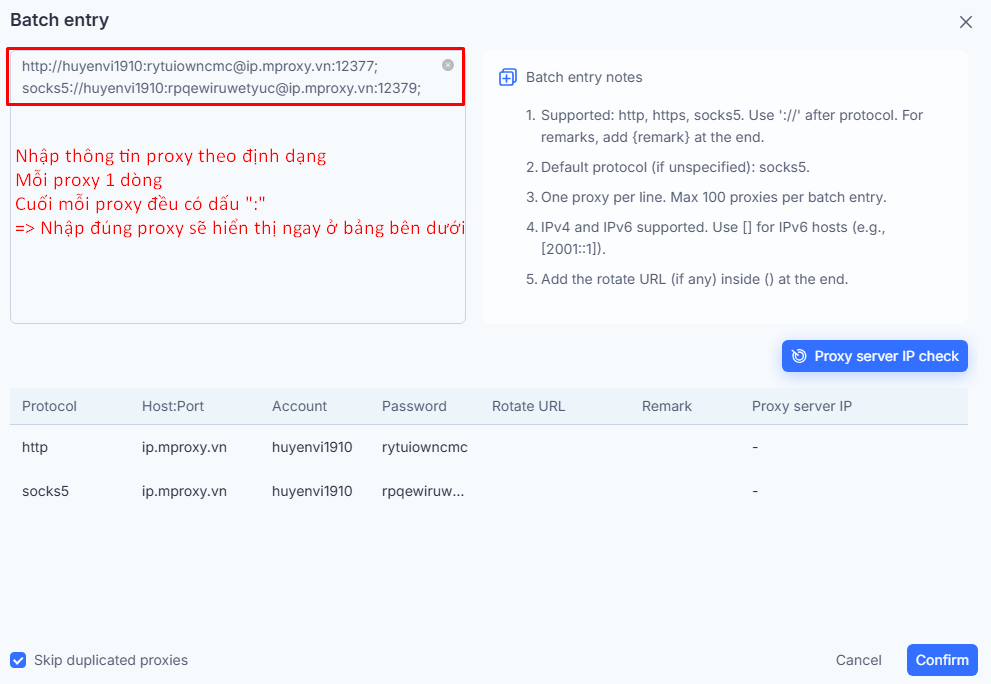Run the Proxy server IP check
991x684 pixels.
click(x=874, y=356)
